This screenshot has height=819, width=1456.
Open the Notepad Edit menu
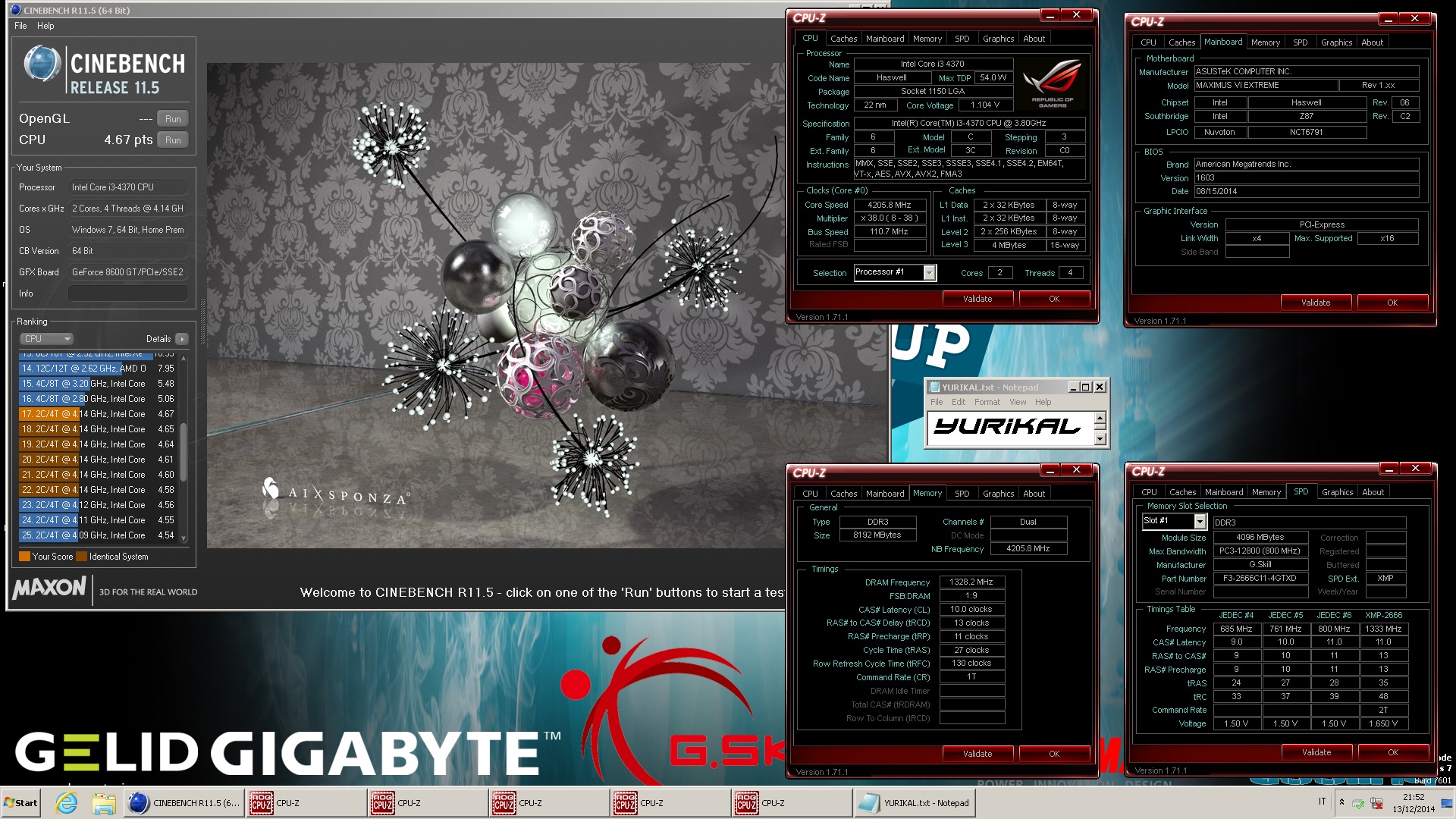959,403
